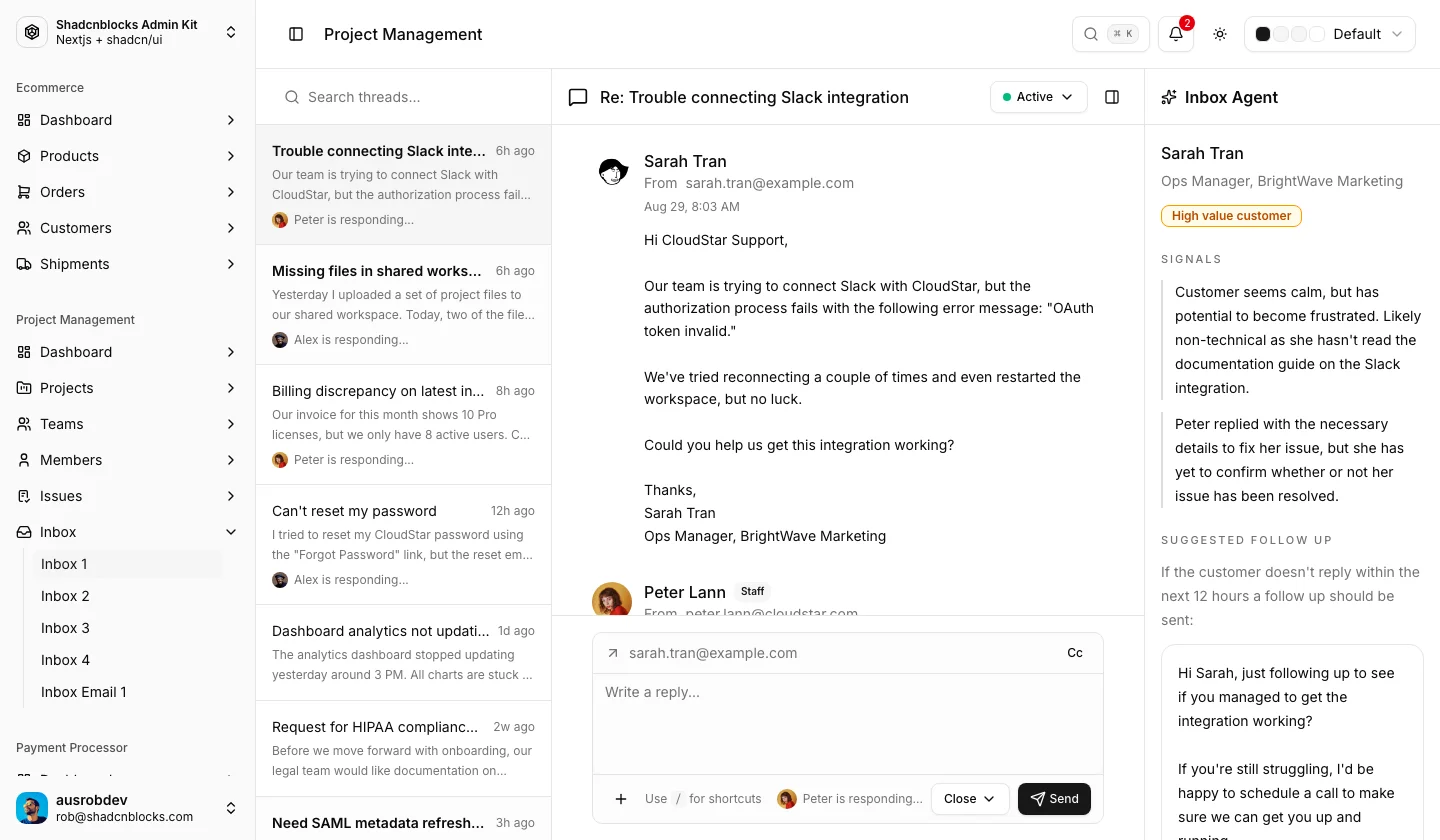Open the Missing files in shared workspace thread

(403, 305)
